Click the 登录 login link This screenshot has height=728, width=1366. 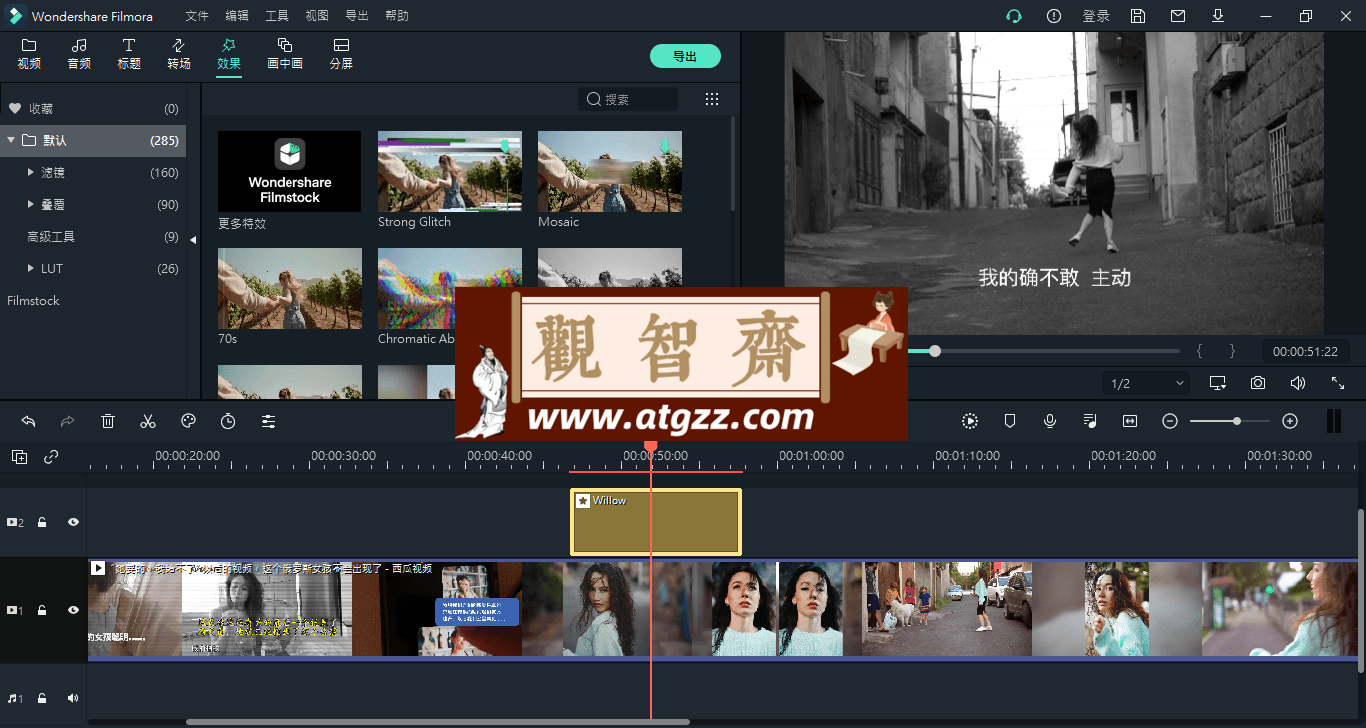(1096, 16)
